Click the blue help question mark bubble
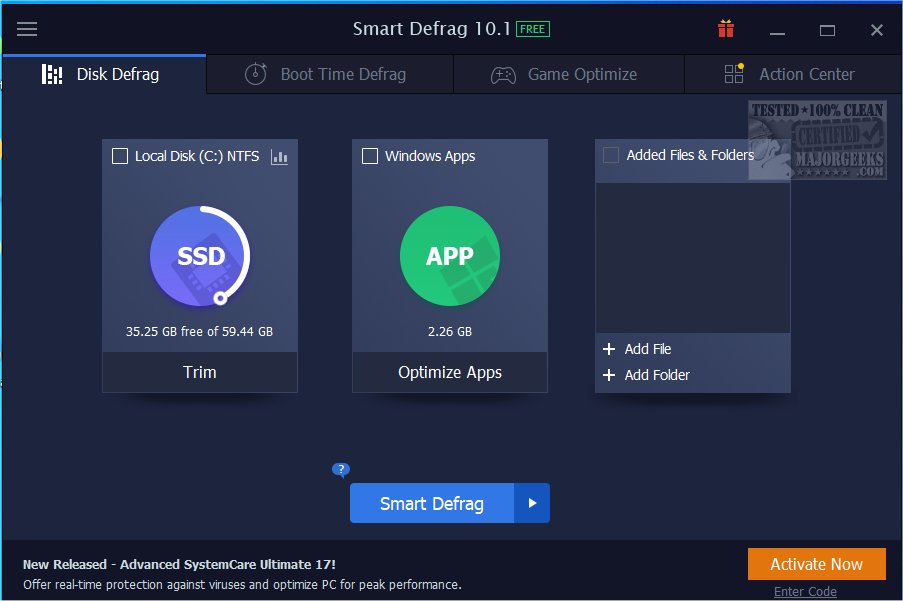Viewport: 903px width, 601px height. pyautogui.click(x=341, y=469)
